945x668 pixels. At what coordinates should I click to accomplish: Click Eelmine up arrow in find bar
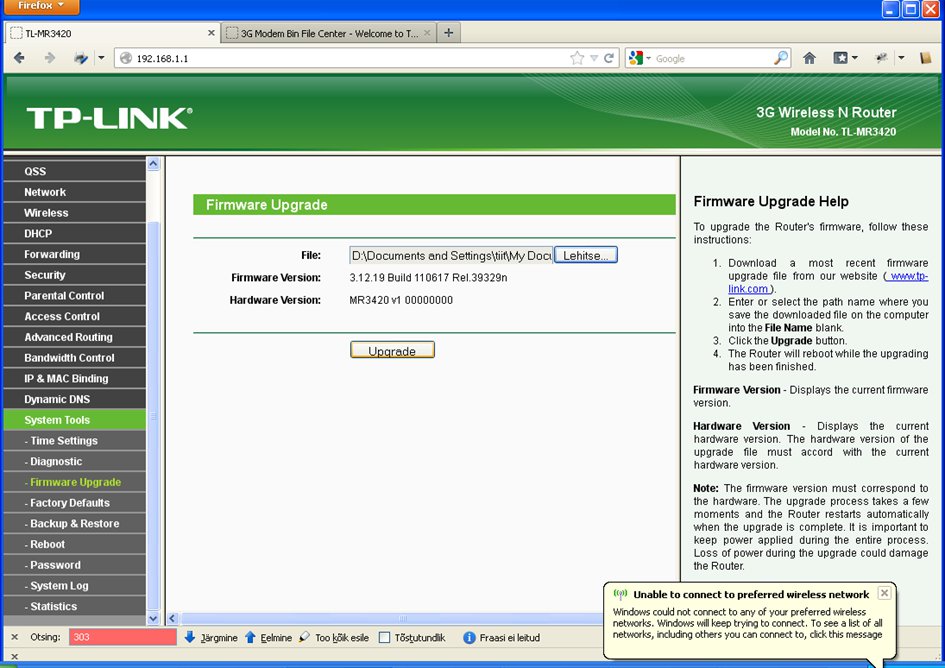[x=268, y=637]
